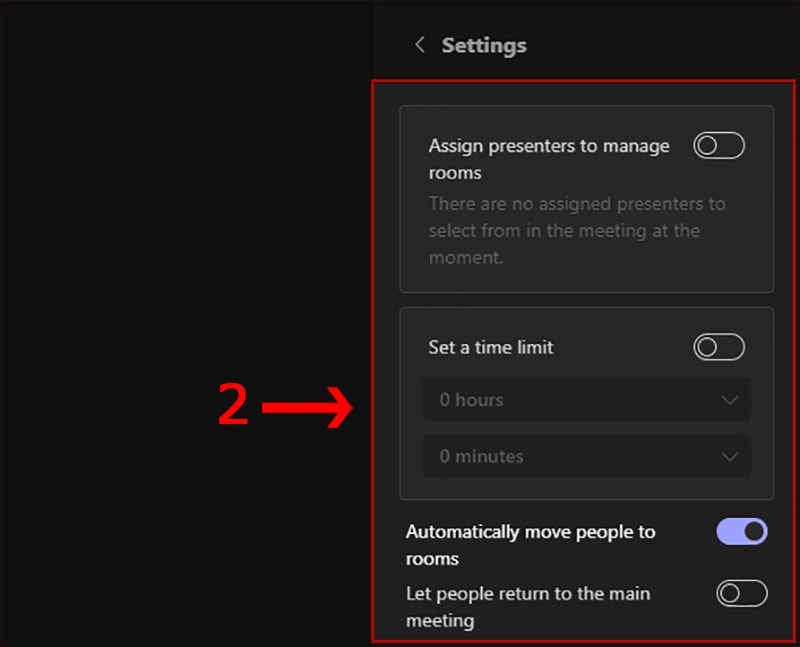Click the back chevron beside Settings

420,45
